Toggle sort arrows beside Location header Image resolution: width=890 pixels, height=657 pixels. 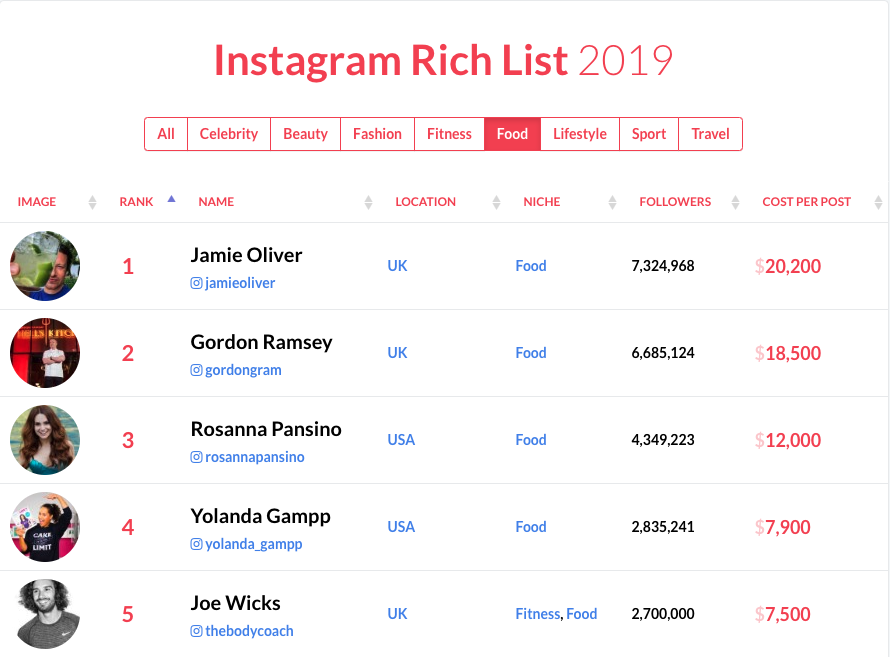click(x=496, y=202)
